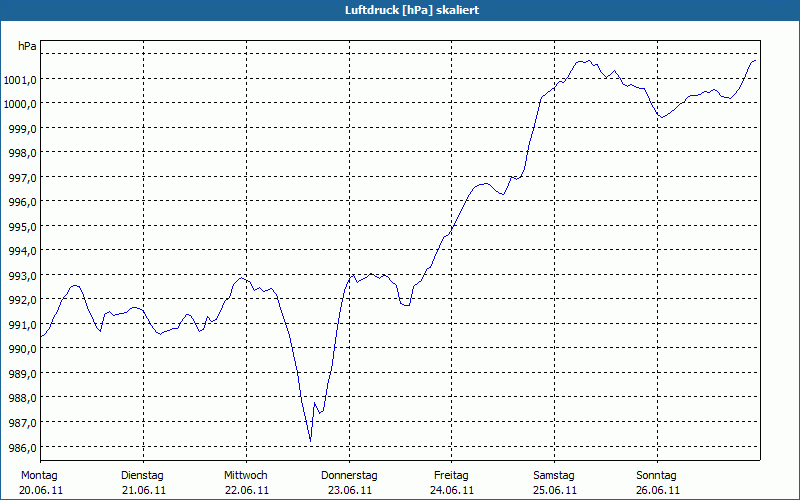Viewport: 800px width, 500px height.
Task: Click the 'Samstag' day label
Action: pos(554,476)
